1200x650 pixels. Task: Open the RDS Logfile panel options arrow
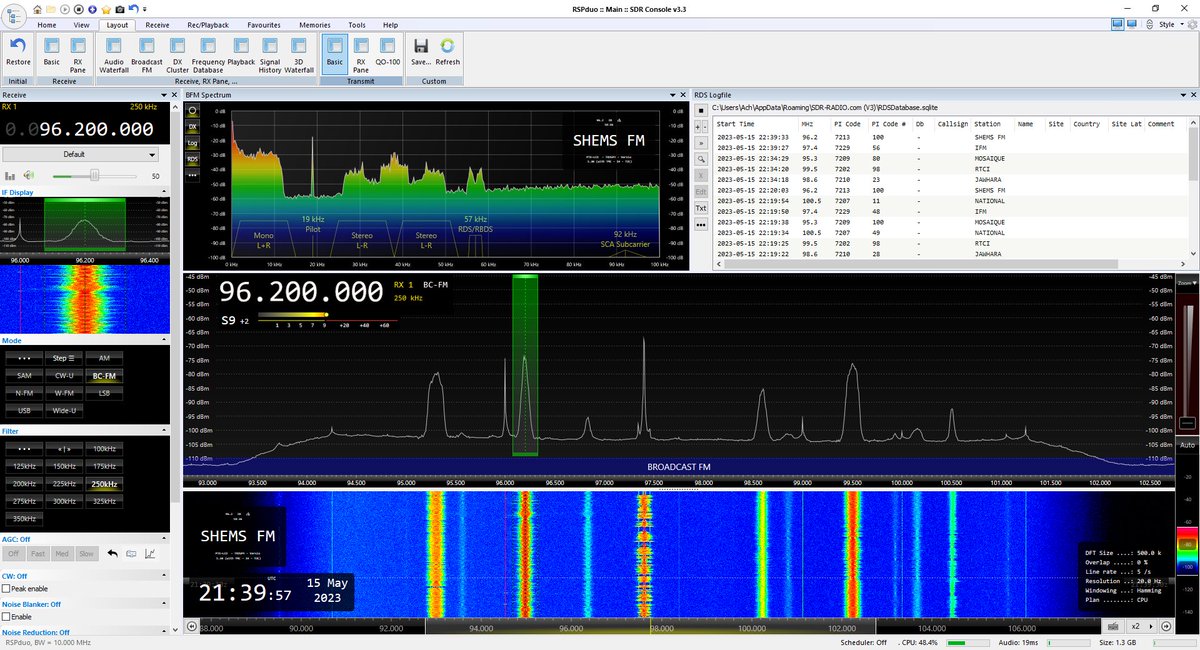1182,95
